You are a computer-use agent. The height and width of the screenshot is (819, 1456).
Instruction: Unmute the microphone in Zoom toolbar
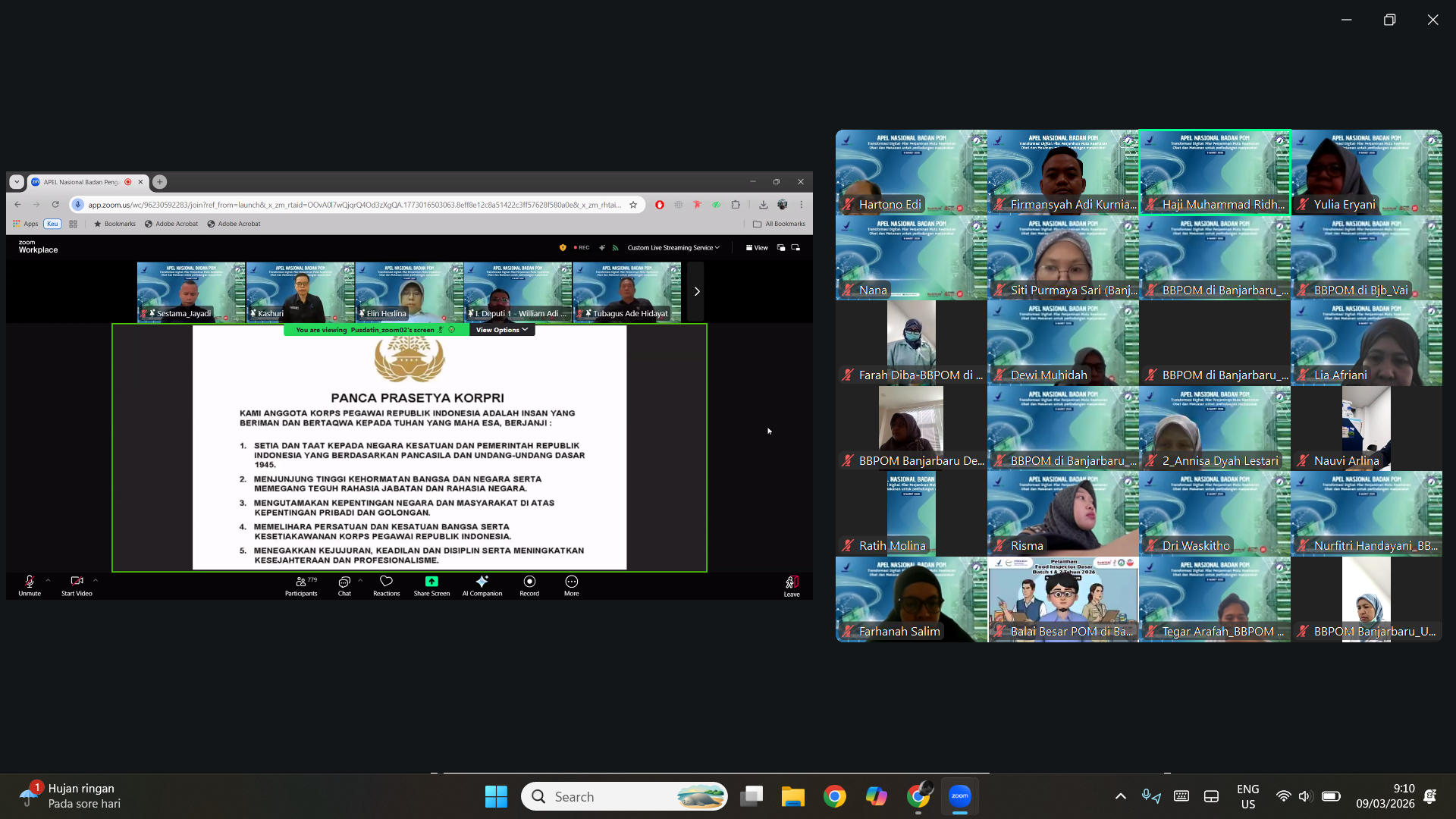point(30,582)
